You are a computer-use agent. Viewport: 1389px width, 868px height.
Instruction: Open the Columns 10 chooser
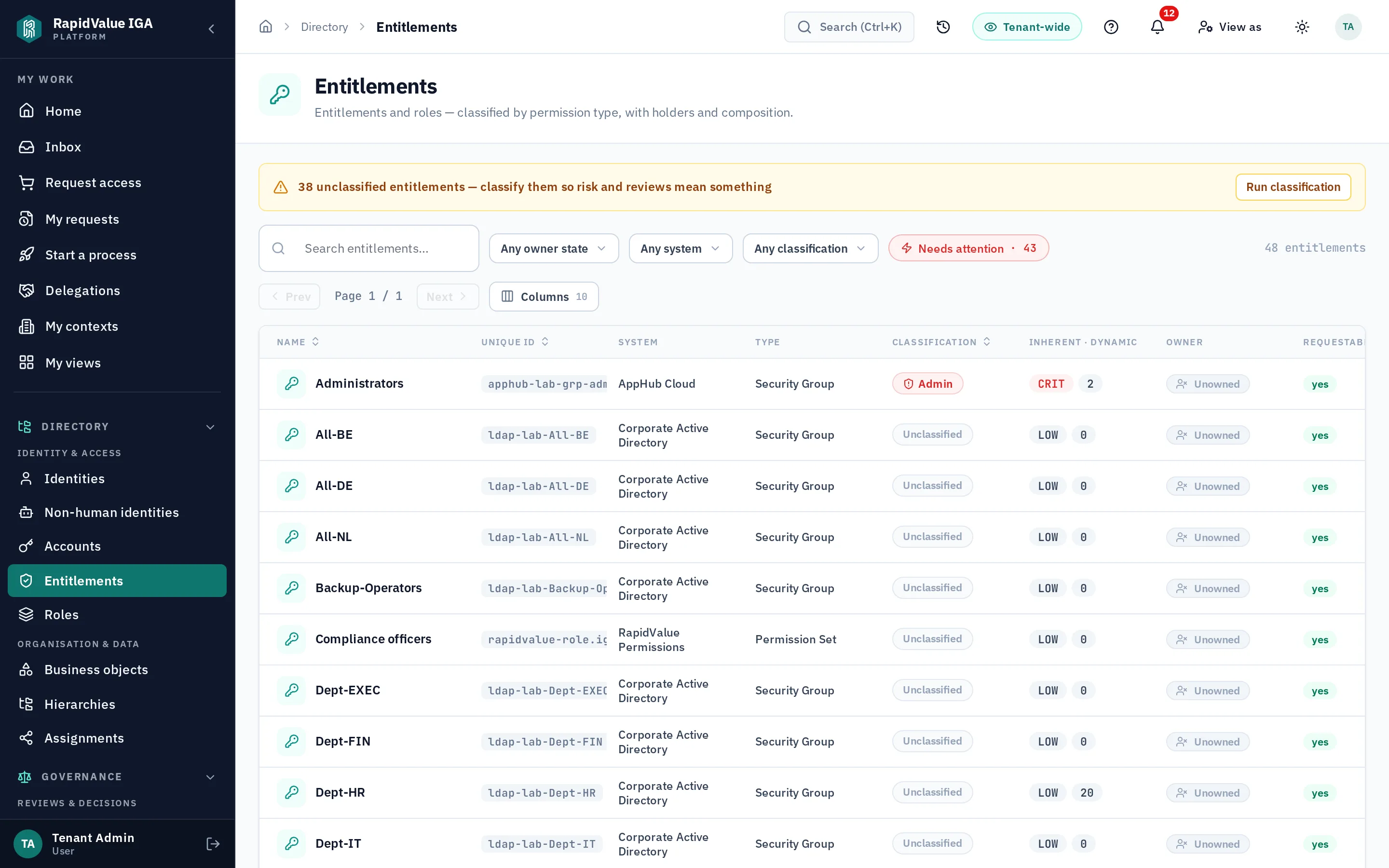pyautogui.click(x=544, y=296)
